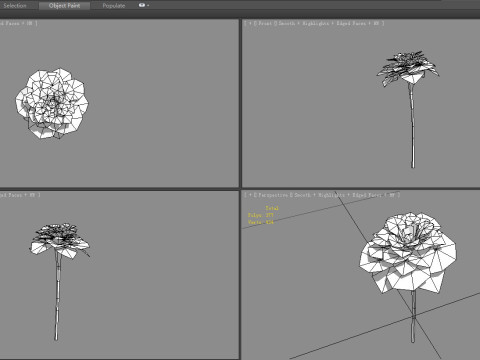Open the ribbon options dropdown arrow
This screenshot has height=360, width=480.
point(148,6)
